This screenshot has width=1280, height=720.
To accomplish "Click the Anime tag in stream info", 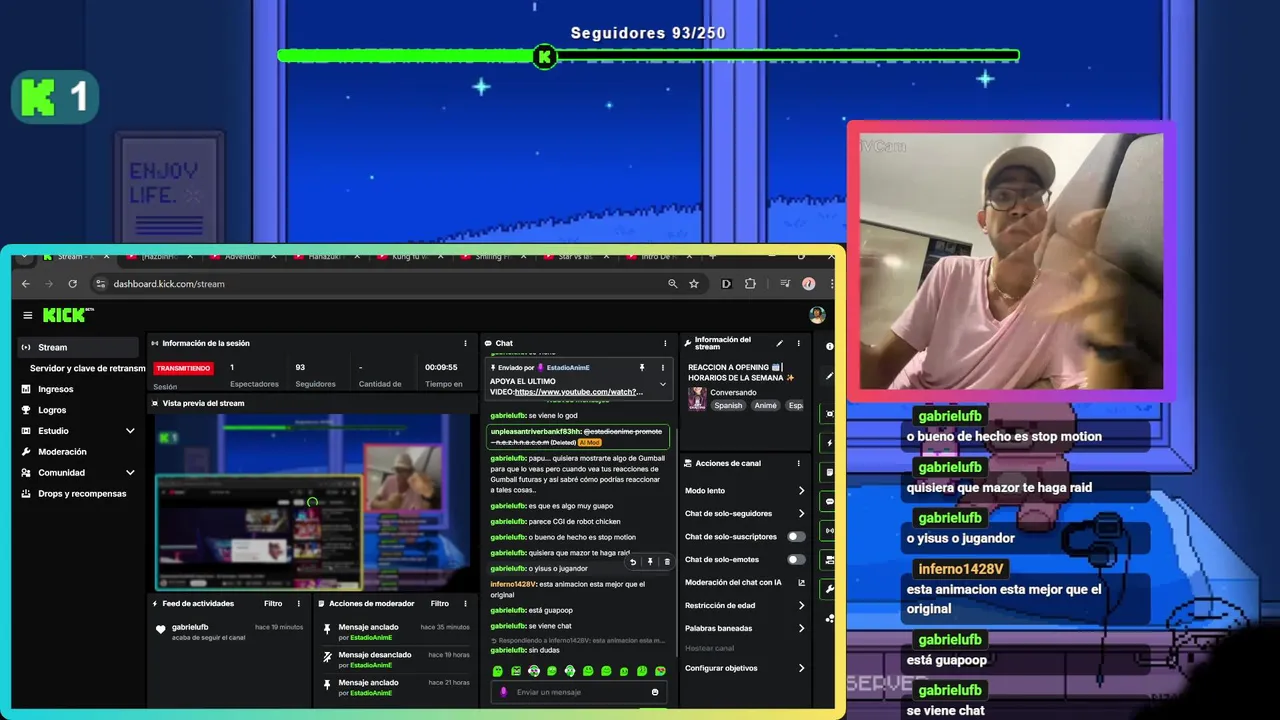I will [765, 405].
